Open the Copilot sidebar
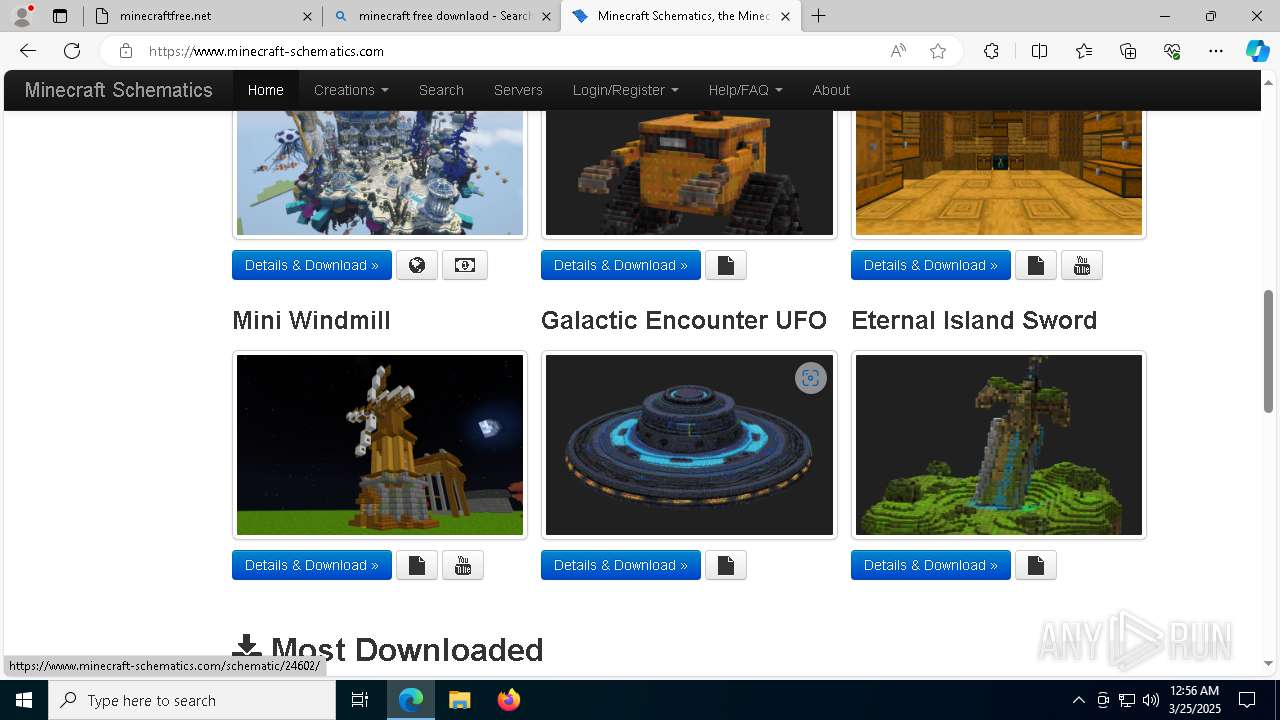1280x720 pixels. [x=1257, y=51]
